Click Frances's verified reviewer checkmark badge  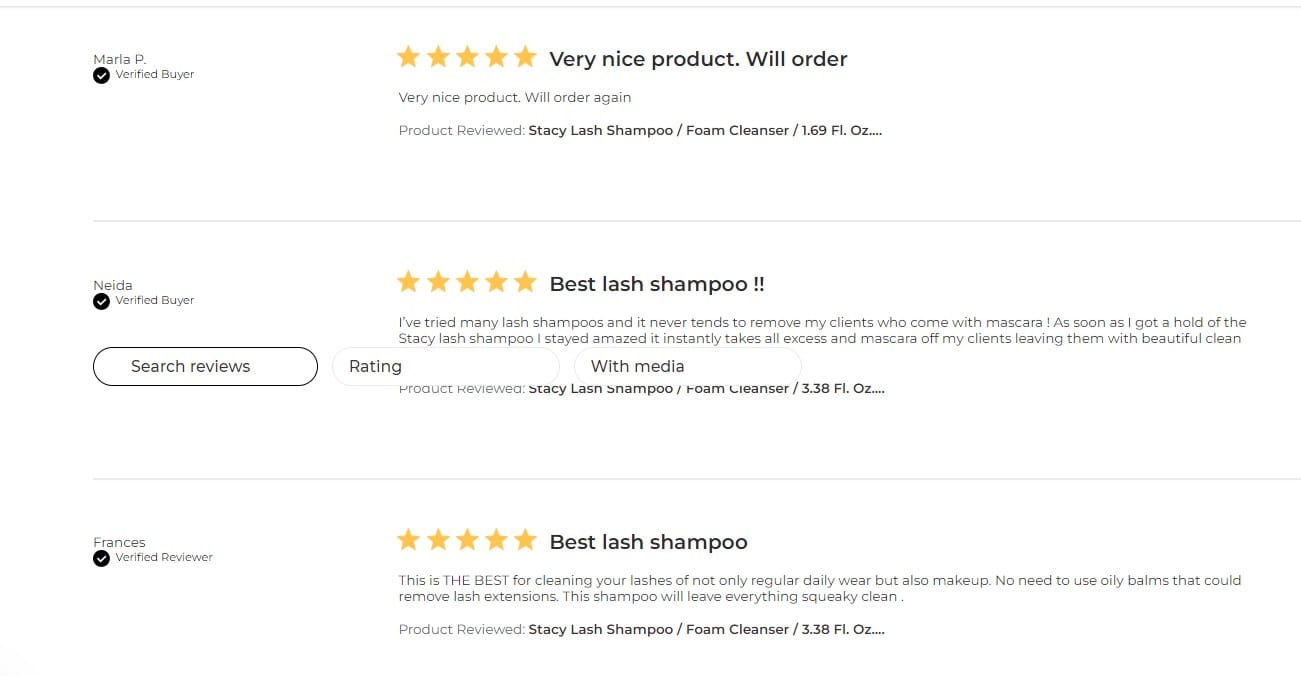pos(101,558)
